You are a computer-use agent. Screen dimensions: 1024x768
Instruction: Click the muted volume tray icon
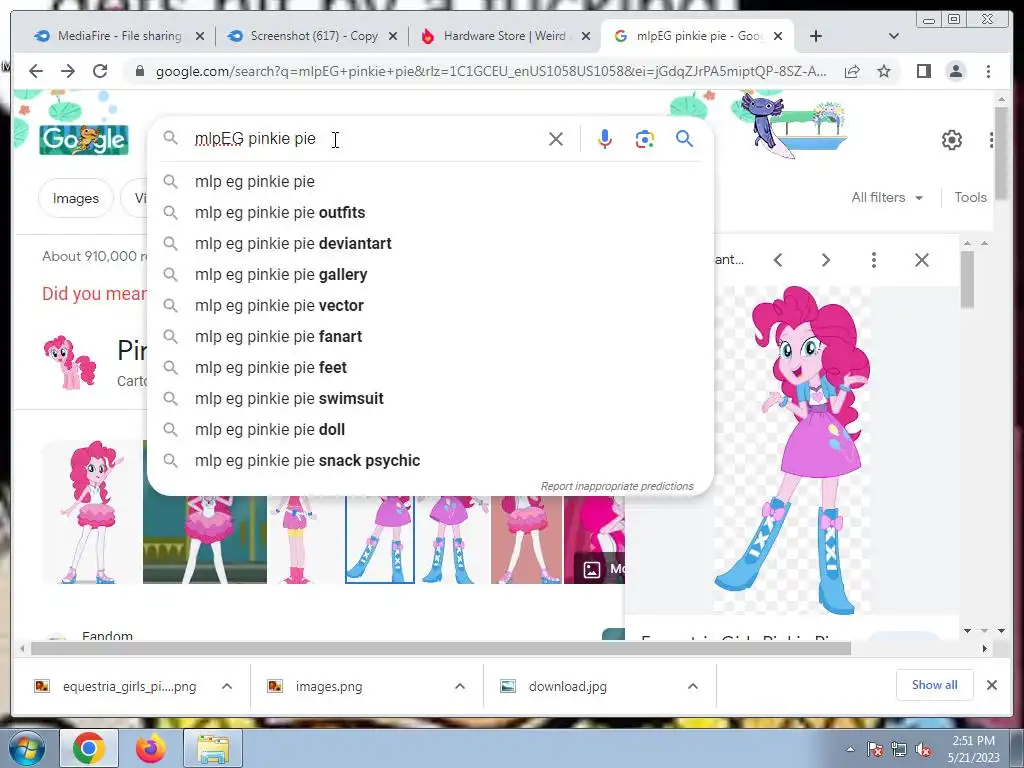tap(923, 750)
